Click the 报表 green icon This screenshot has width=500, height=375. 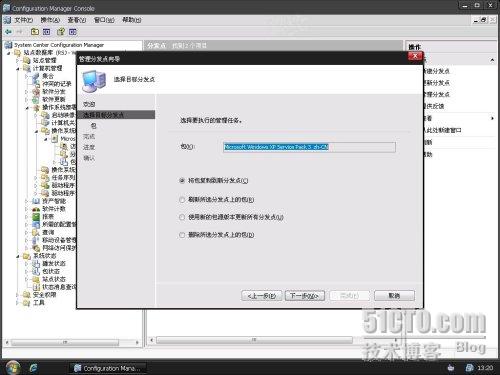pos(36,217)
